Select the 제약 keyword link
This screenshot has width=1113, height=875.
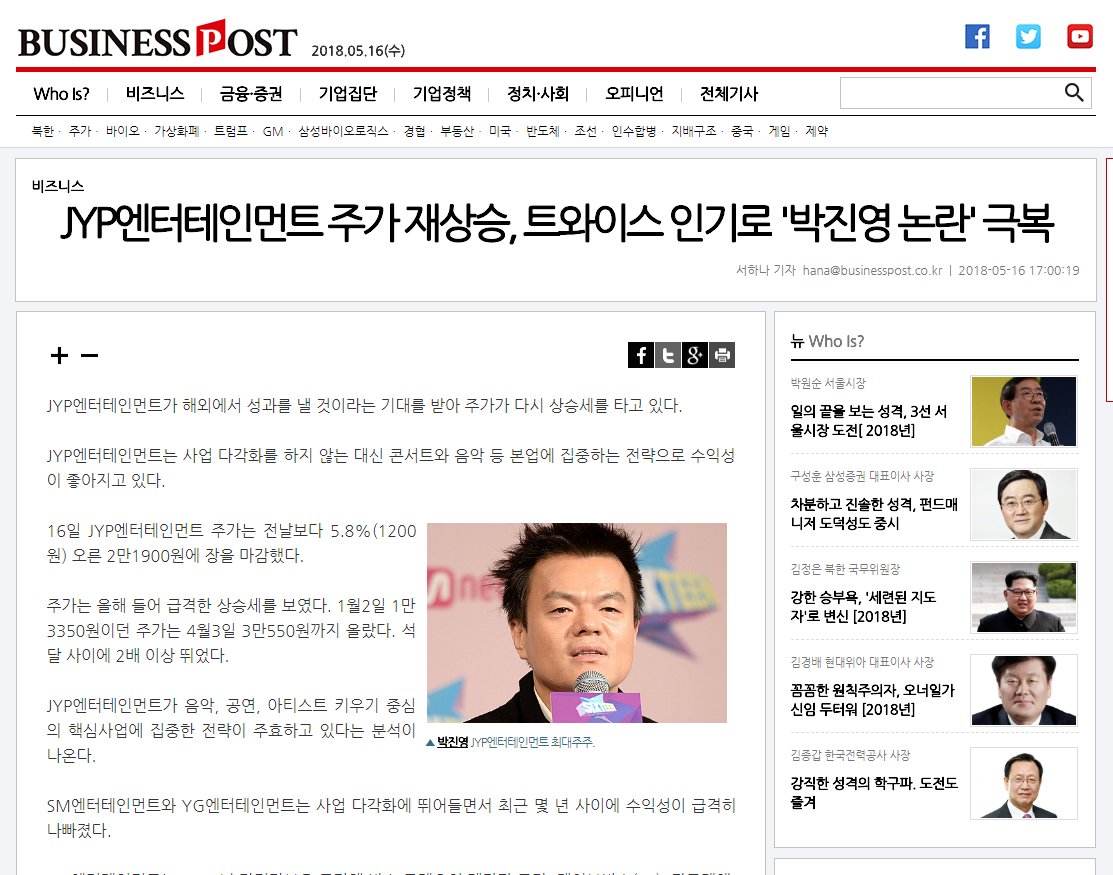click(x=816, y=131)
